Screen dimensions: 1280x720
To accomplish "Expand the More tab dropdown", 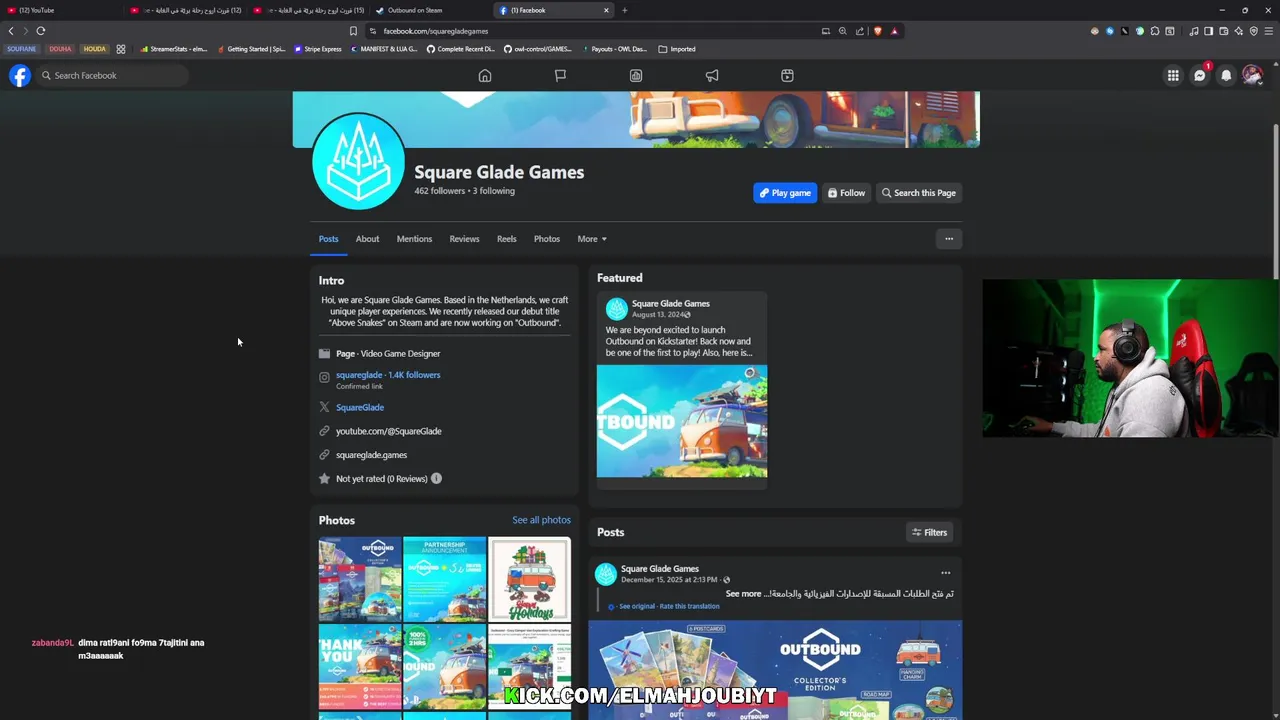I will [592, 239].
